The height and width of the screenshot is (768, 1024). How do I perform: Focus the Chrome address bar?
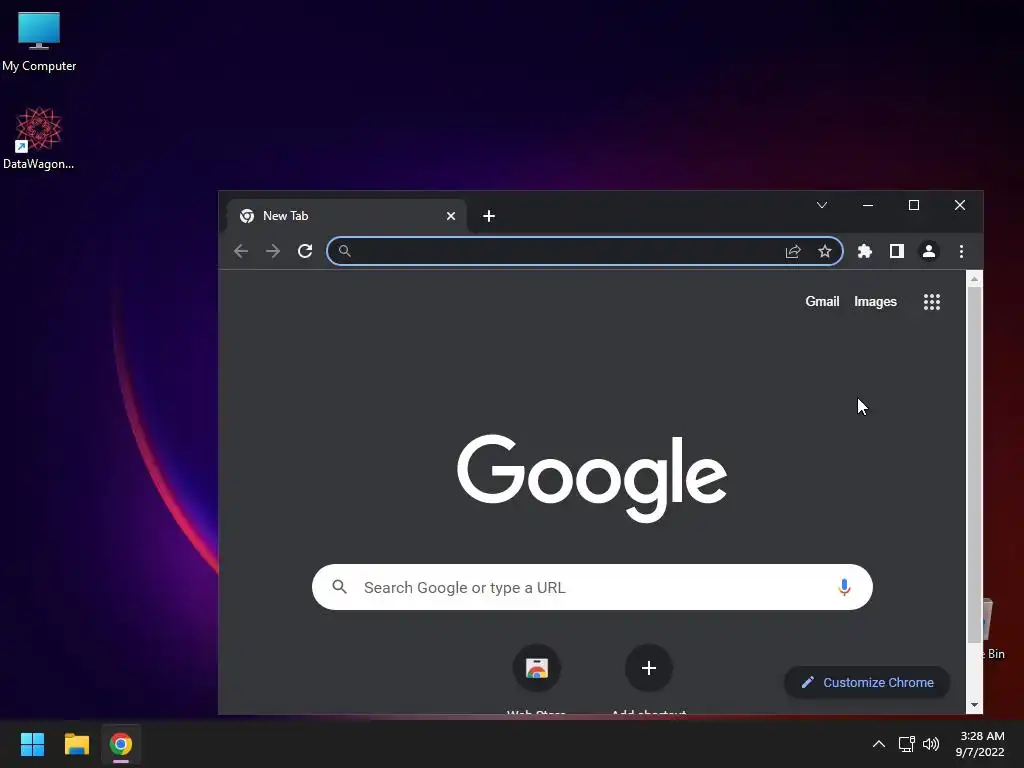click(x=584, y=251)
